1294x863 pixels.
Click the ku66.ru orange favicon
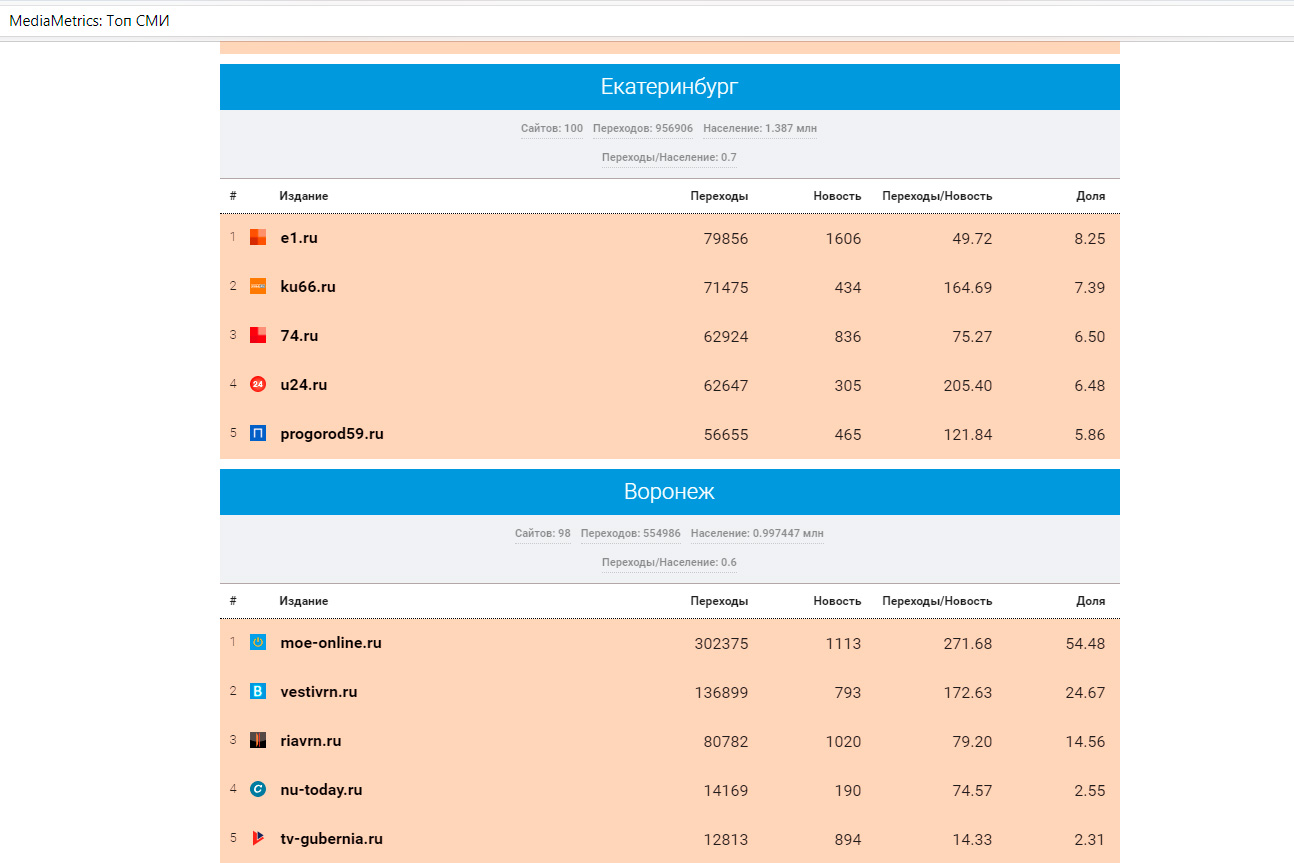tap(258, 286)
